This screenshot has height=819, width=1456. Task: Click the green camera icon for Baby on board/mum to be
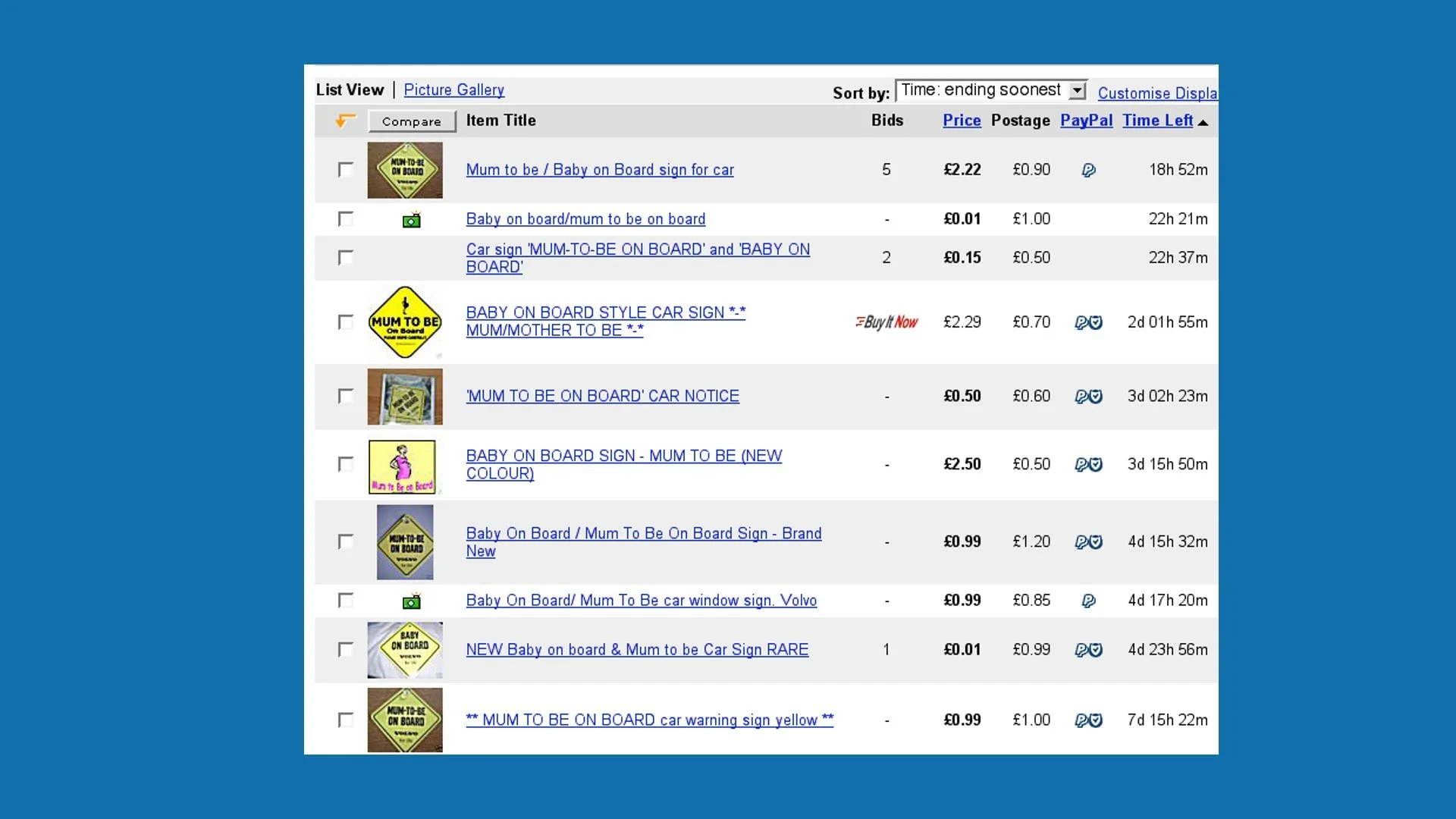pyautogui.click(x=411, y=221)
